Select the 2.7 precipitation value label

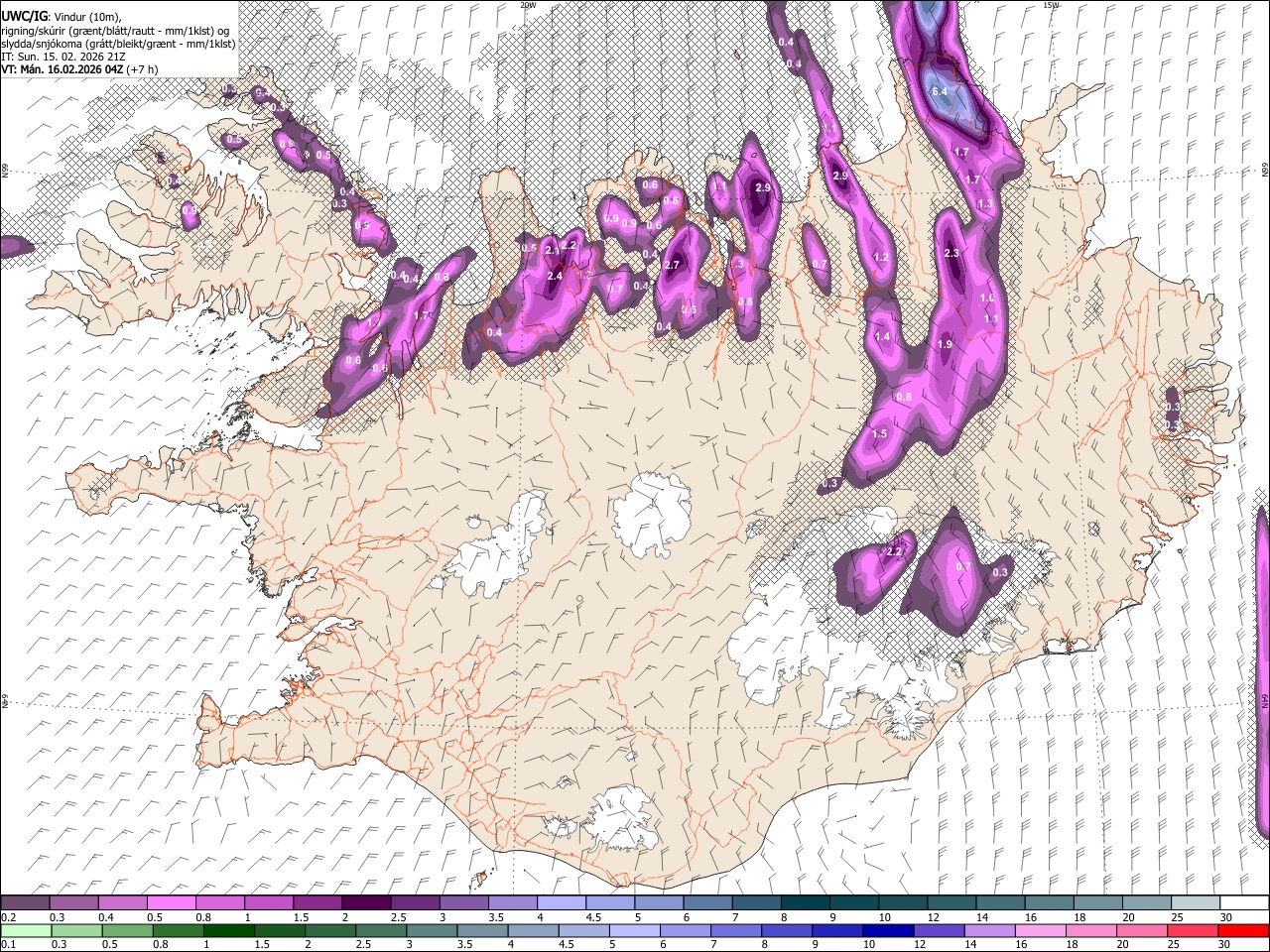point(672,266)
